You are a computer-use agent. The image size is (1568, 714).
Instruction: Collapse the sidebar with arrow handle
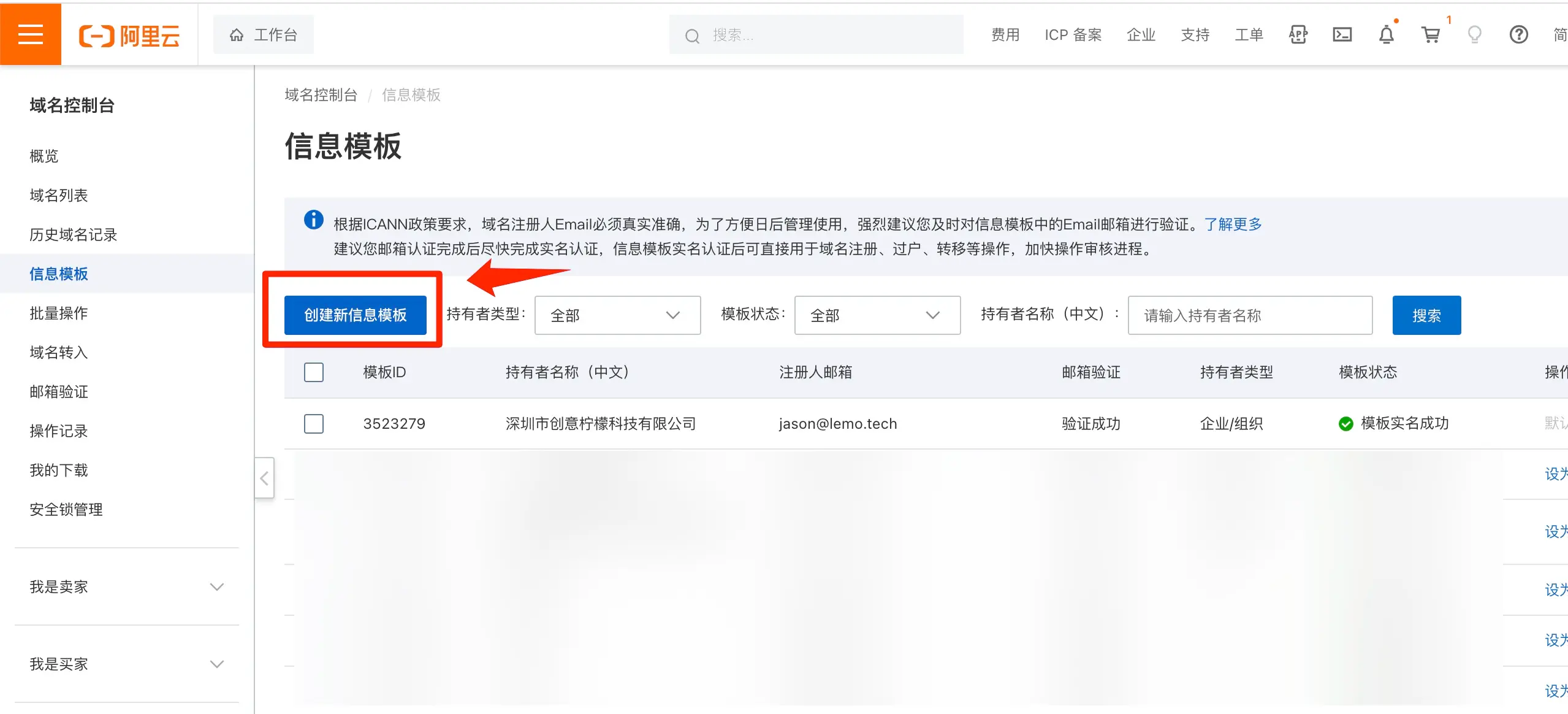coord(264,478)
